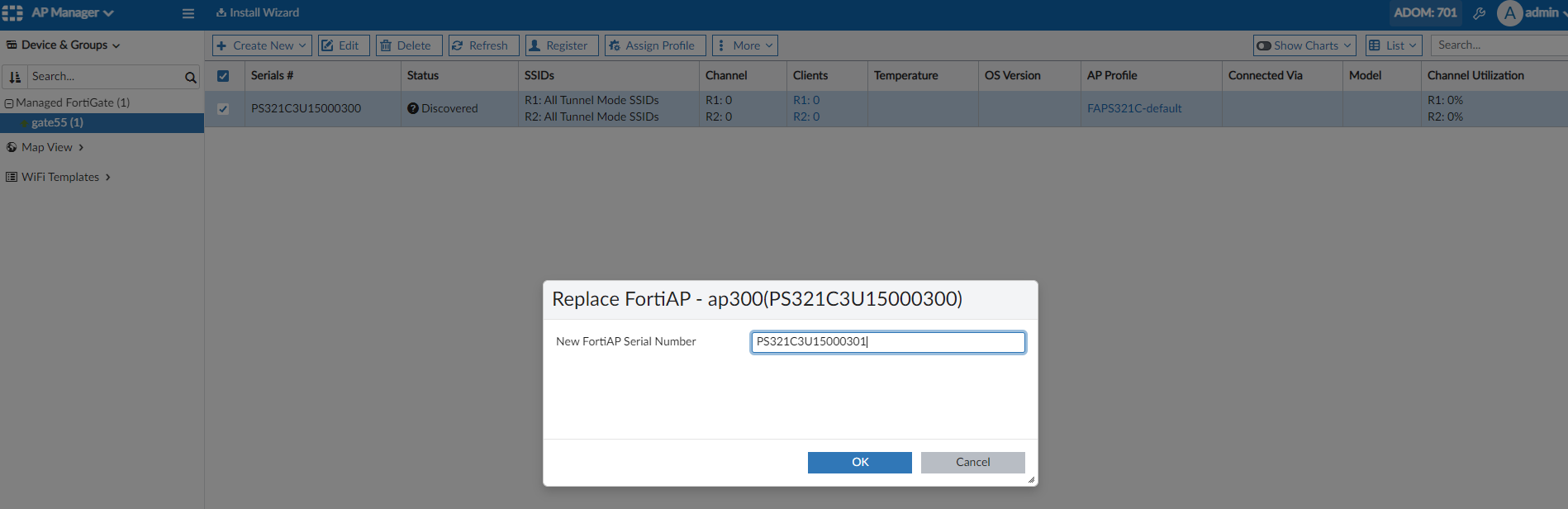The height and width of the screenshot is (509, 1568).
Task: Click the Channel Utilization column header
Action: coord(1475,75)
